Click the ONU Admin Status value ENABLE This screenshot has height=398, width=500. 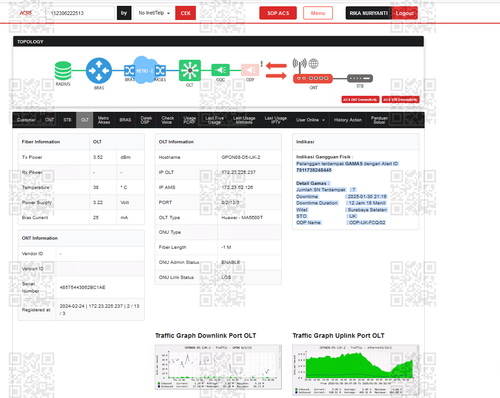231,262
